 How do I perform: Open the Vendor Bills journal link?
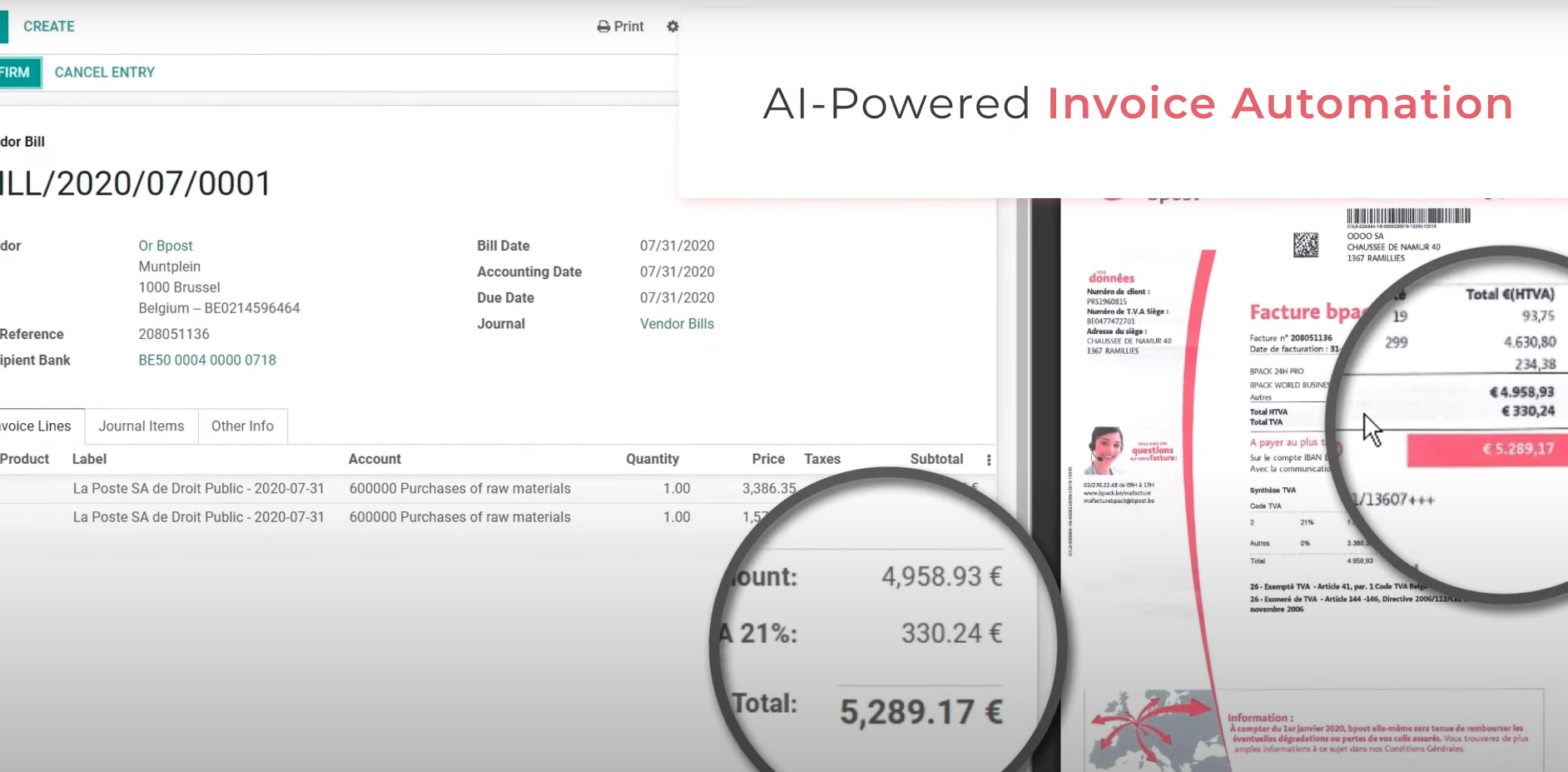[677, 324]
